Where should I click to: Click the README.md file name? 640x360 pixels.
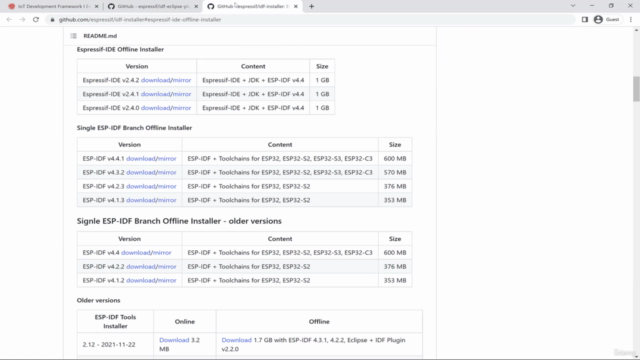tap(100, 36)
